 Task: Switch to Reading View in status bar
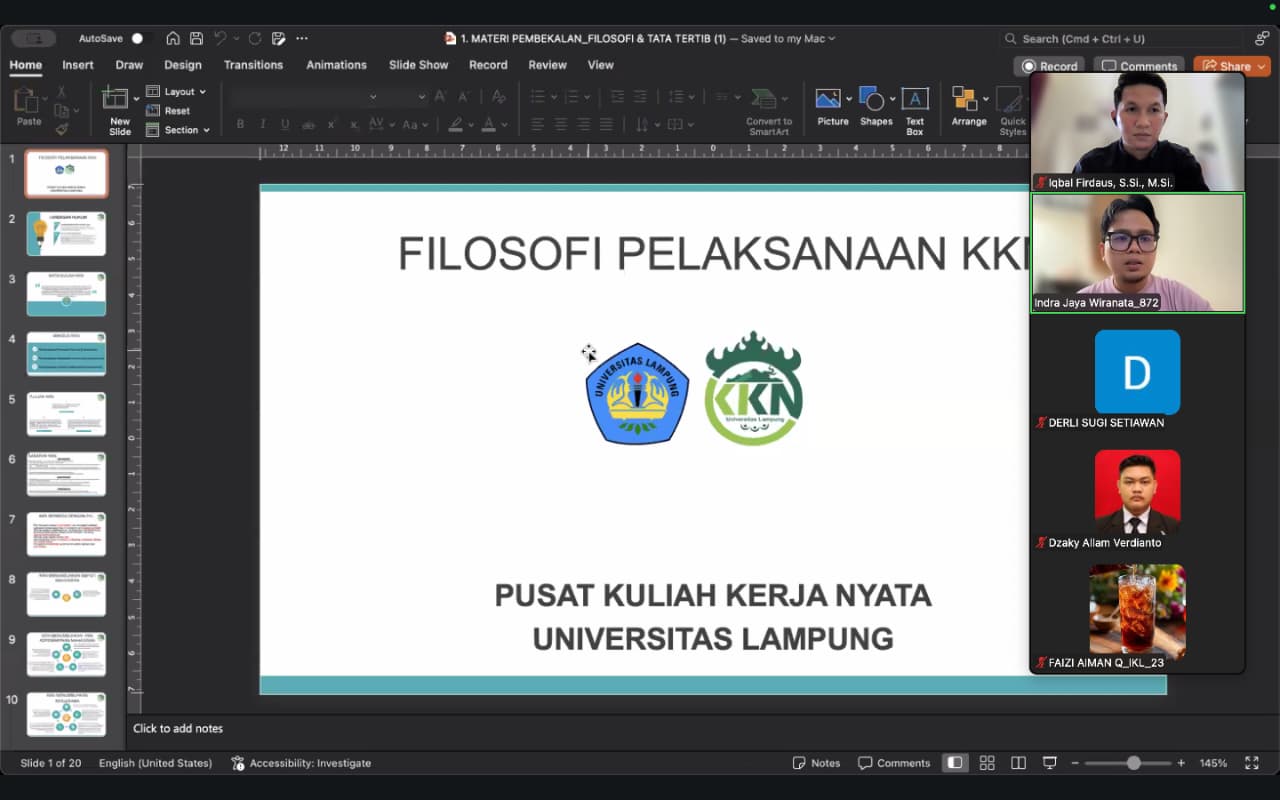[1018, 763]
